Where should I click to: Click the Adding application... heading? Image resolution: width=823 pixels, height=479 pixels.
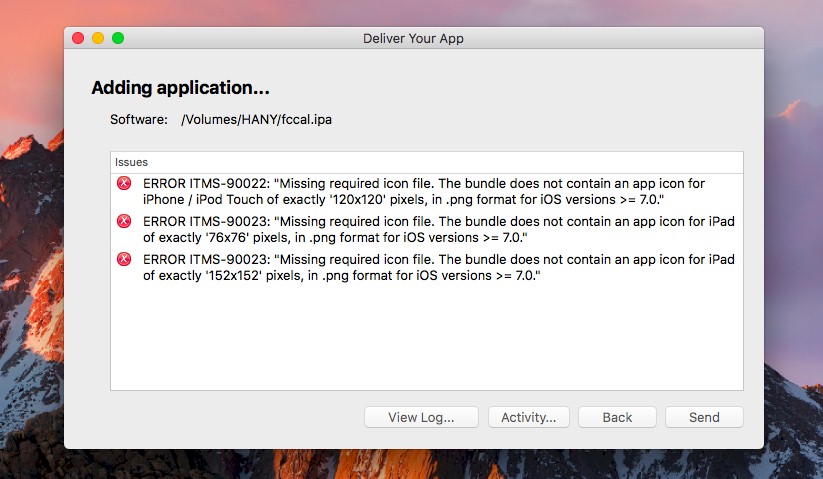click(x=181, y=88)
